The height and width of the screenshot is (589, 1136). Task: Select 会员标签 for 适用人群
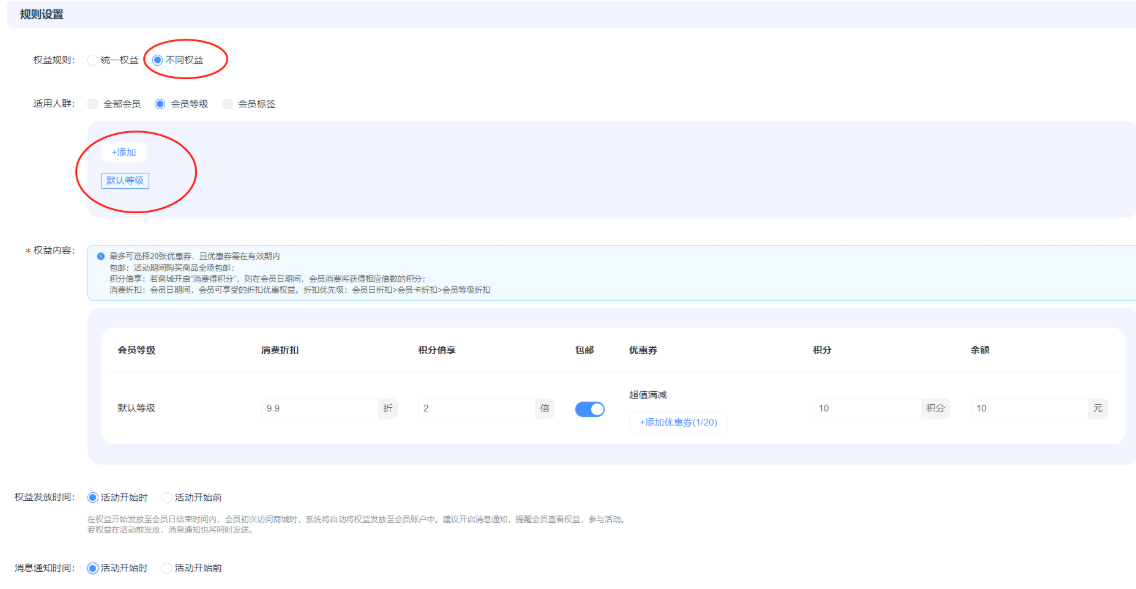[x=227, y=104]
